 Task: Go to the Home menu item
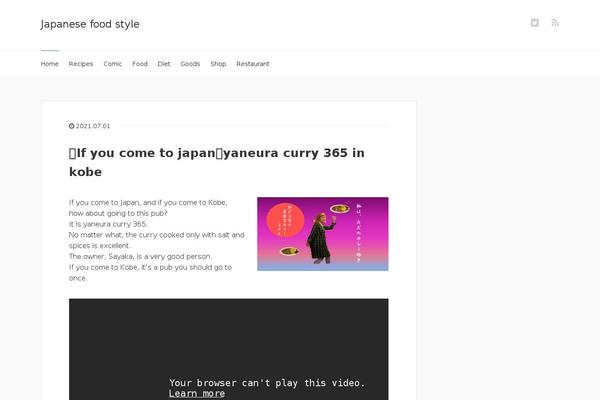point(50,64)
